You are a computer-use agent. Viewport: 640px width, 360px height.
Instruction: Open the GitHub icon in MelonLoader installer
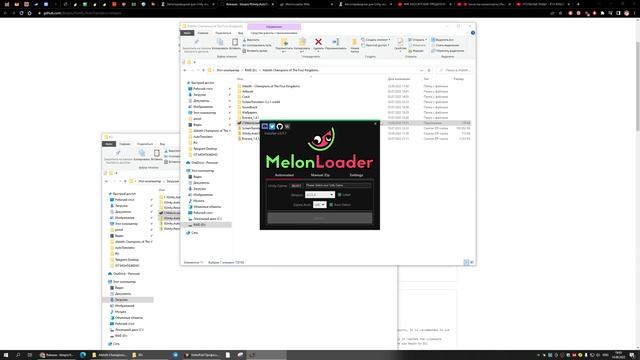(280, 127)
